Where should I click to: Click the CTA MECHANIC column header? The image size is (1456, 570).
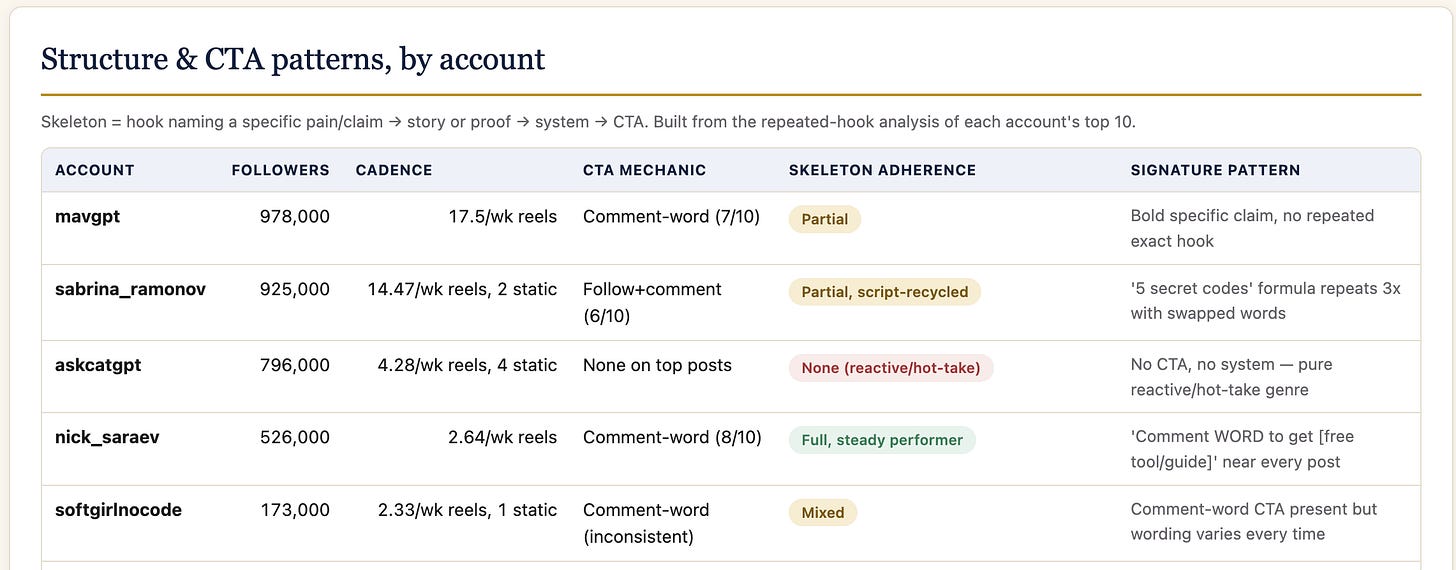pos(644,170)
